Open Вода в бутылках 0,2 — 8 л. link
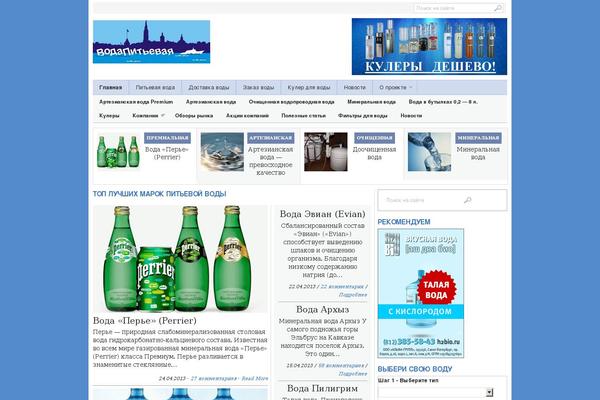600x400 pixels. (x=443, y=102)
